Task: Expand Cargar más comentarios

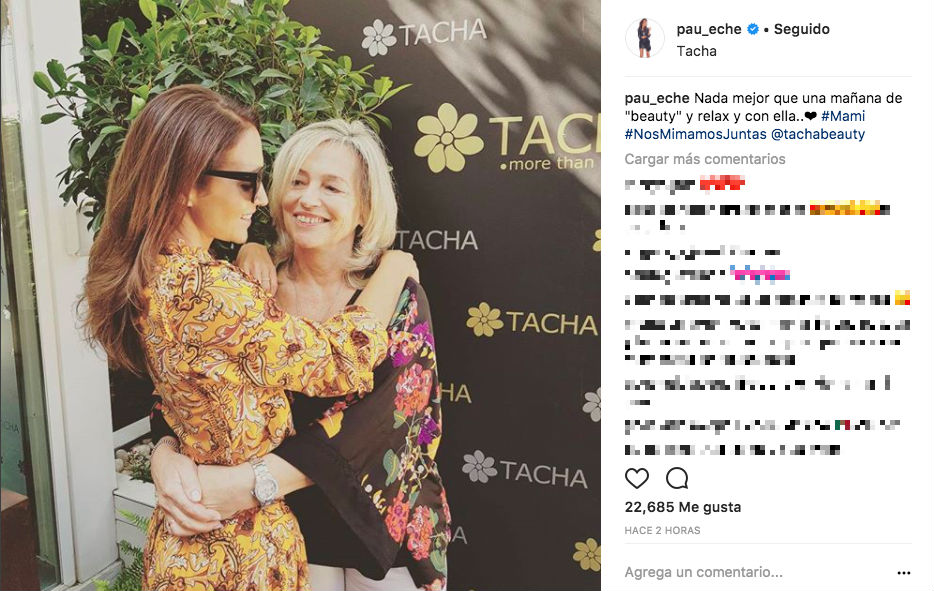Action: coord(705,159)
